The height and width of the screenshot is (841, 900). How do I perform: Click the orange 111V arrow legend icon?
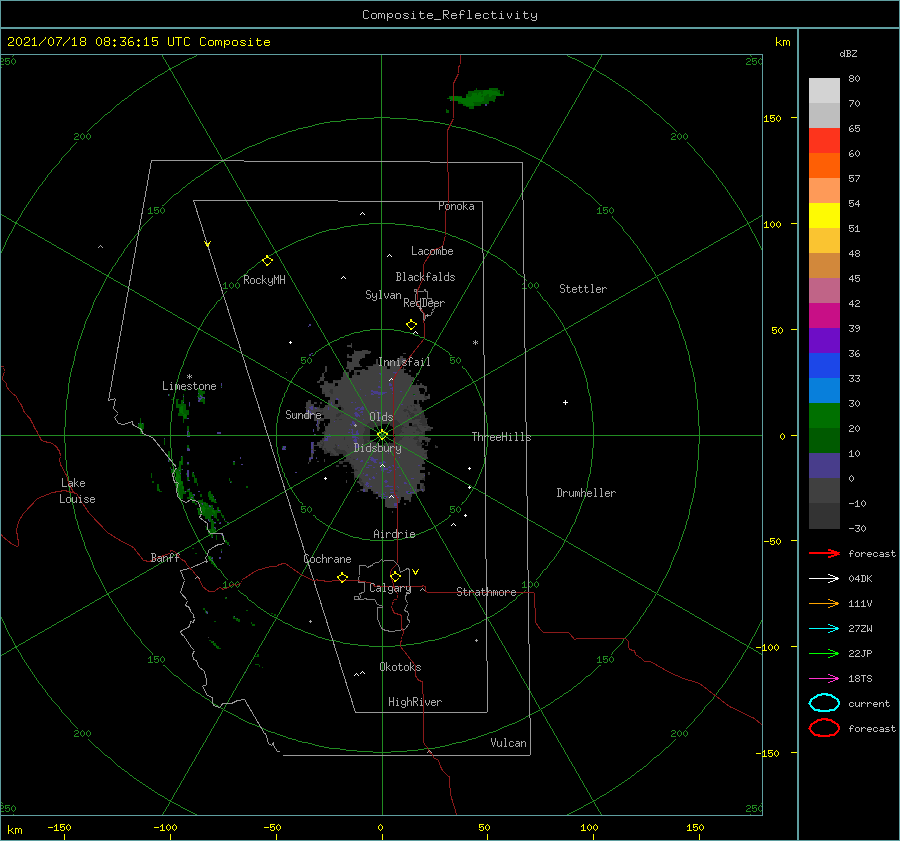click(824, 603)
